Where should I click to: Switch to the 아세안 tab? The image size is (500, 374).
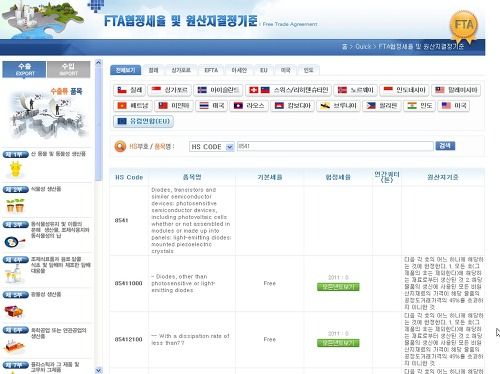(239, 70)
